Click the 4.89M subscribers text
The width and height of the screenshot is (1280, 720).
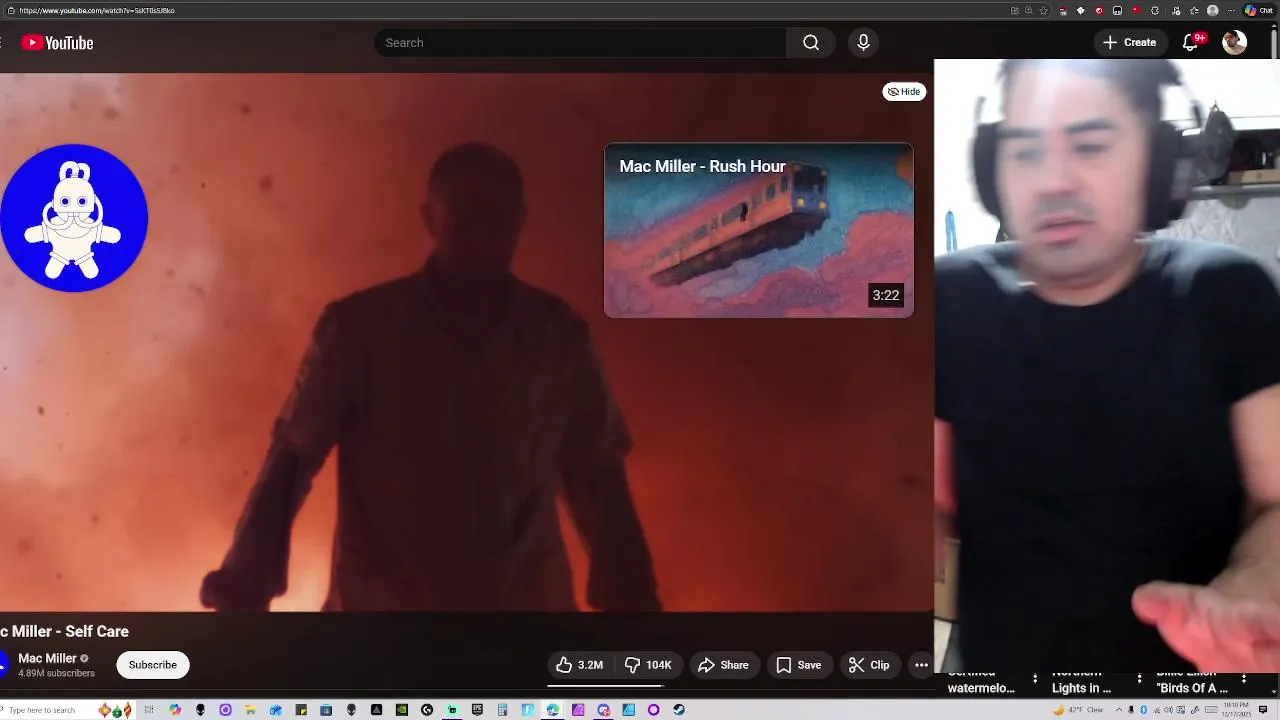tap(56, 673)
